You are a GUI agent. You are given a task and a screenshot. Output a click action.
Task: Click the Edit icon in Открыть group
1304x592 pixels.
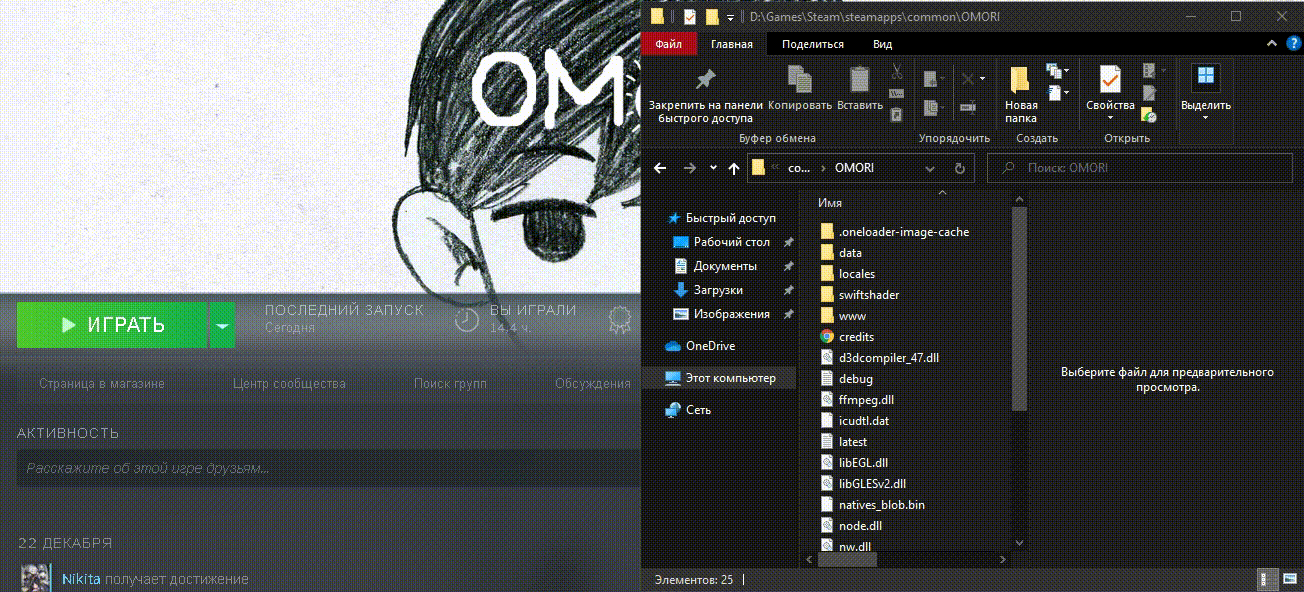click(1149, 93)
